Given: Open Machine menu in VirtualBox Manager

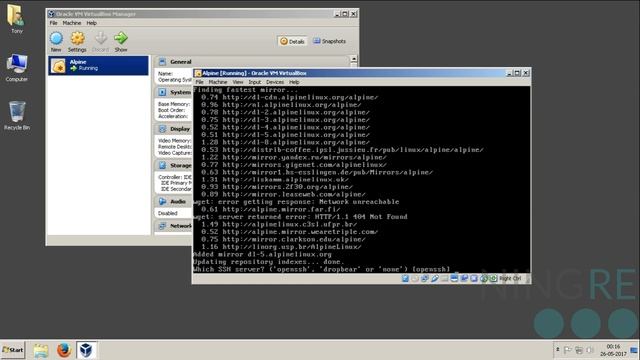Looking at the screenshot, I should (72, 23).
